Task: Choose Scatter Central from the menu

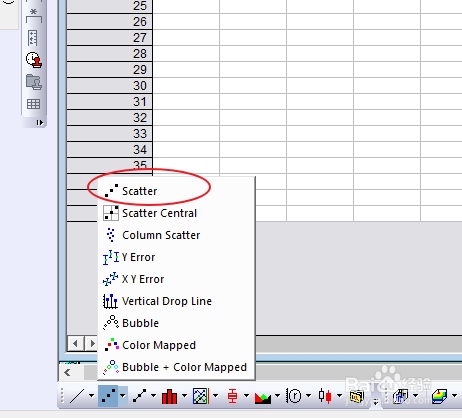Action: coord(176,213)
